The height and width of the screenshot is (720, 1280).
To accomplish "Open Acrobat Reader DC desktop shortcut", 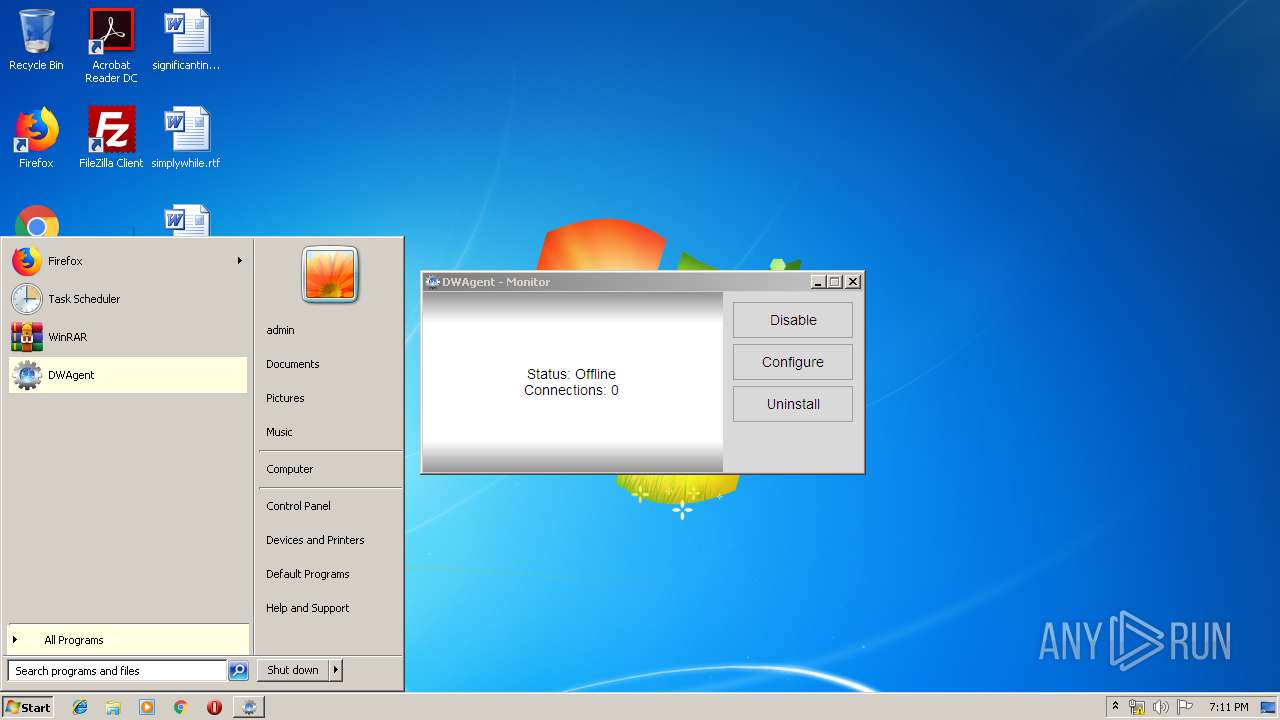I will click(x=111, y=45).
